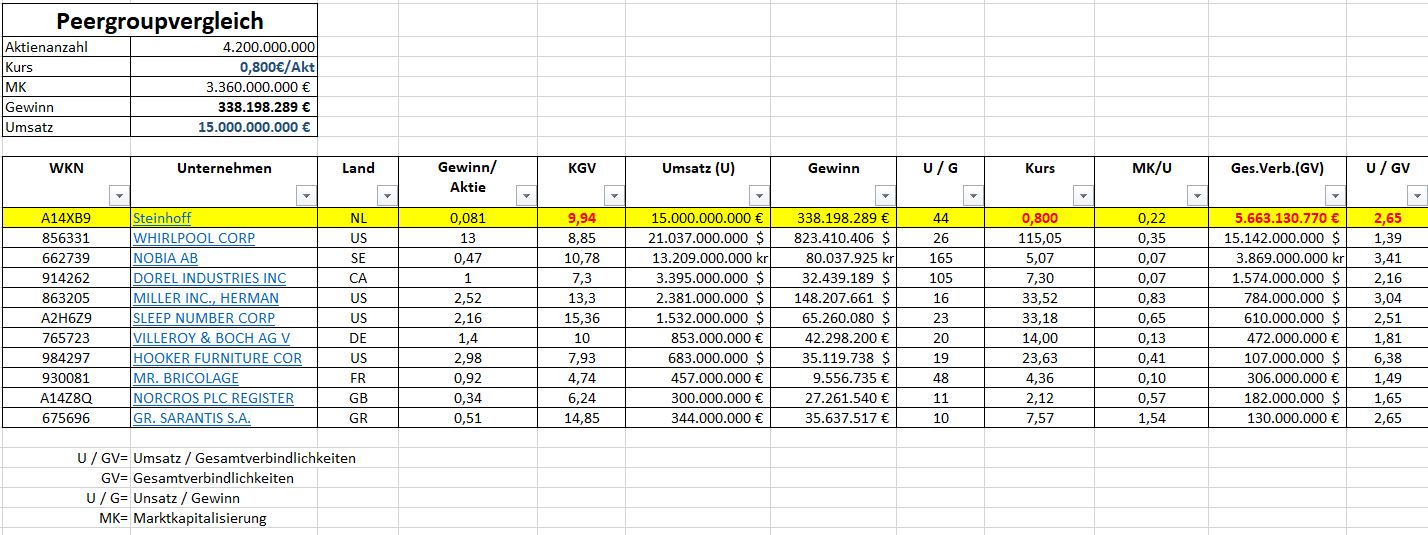The height and width of the screenshot is (535, 1428).
Task: Open the Steinhoff company link
Action: [x=162, y=218]
